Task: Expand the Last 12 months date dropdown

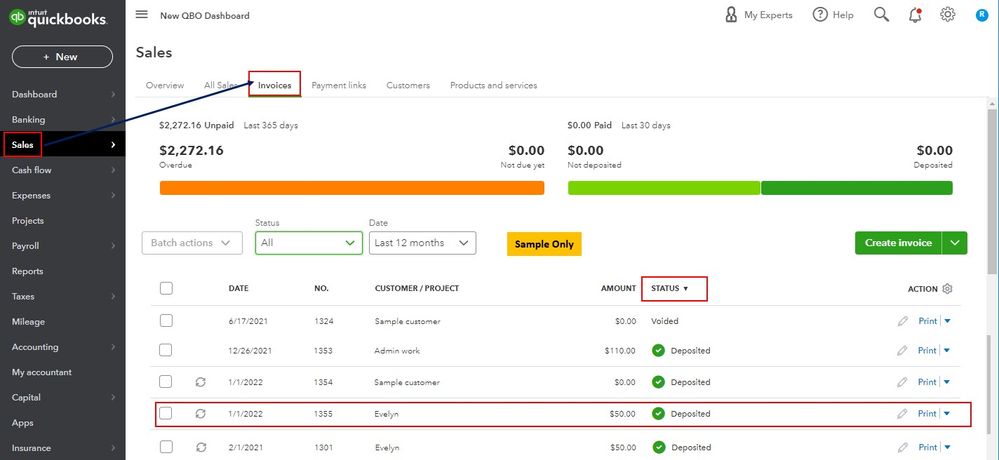Action: [x=422, y=243]
